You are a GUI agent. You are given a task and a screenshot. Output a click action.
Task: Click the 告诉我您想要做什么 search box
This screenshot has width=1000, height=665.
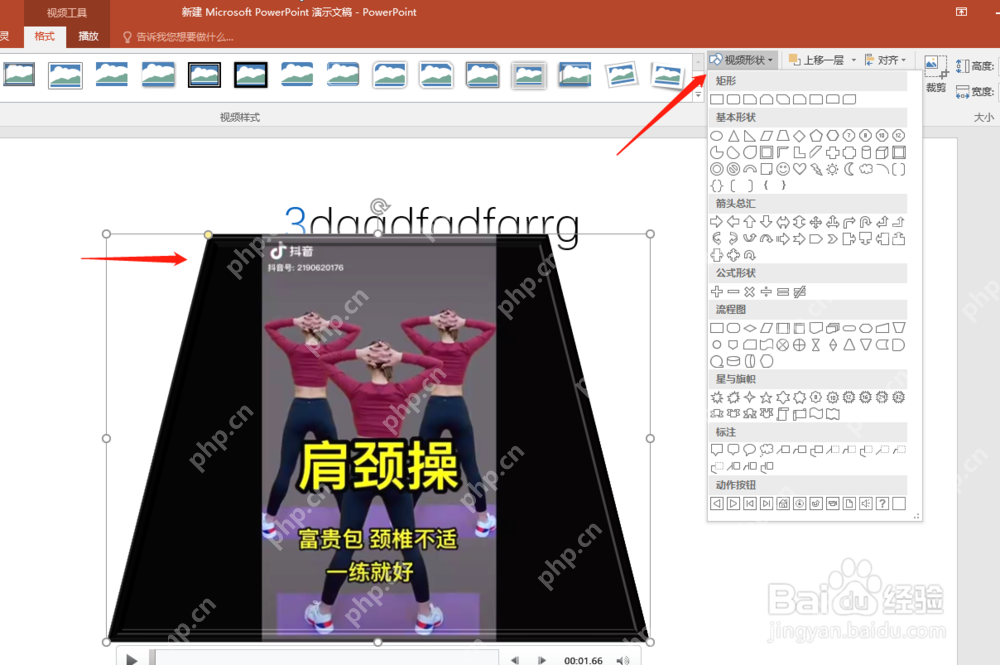[178, 37]
